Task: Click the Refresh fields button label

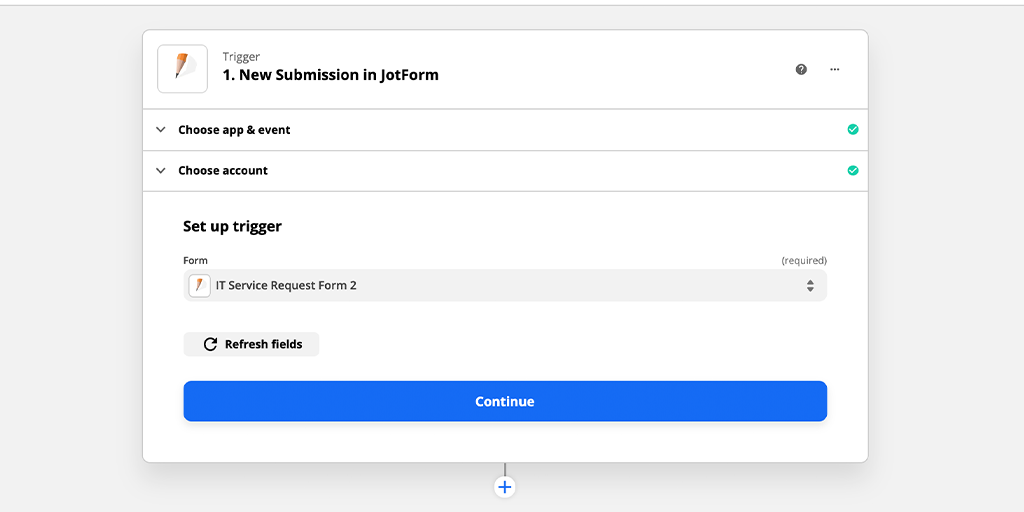Action: click(263, 344)
